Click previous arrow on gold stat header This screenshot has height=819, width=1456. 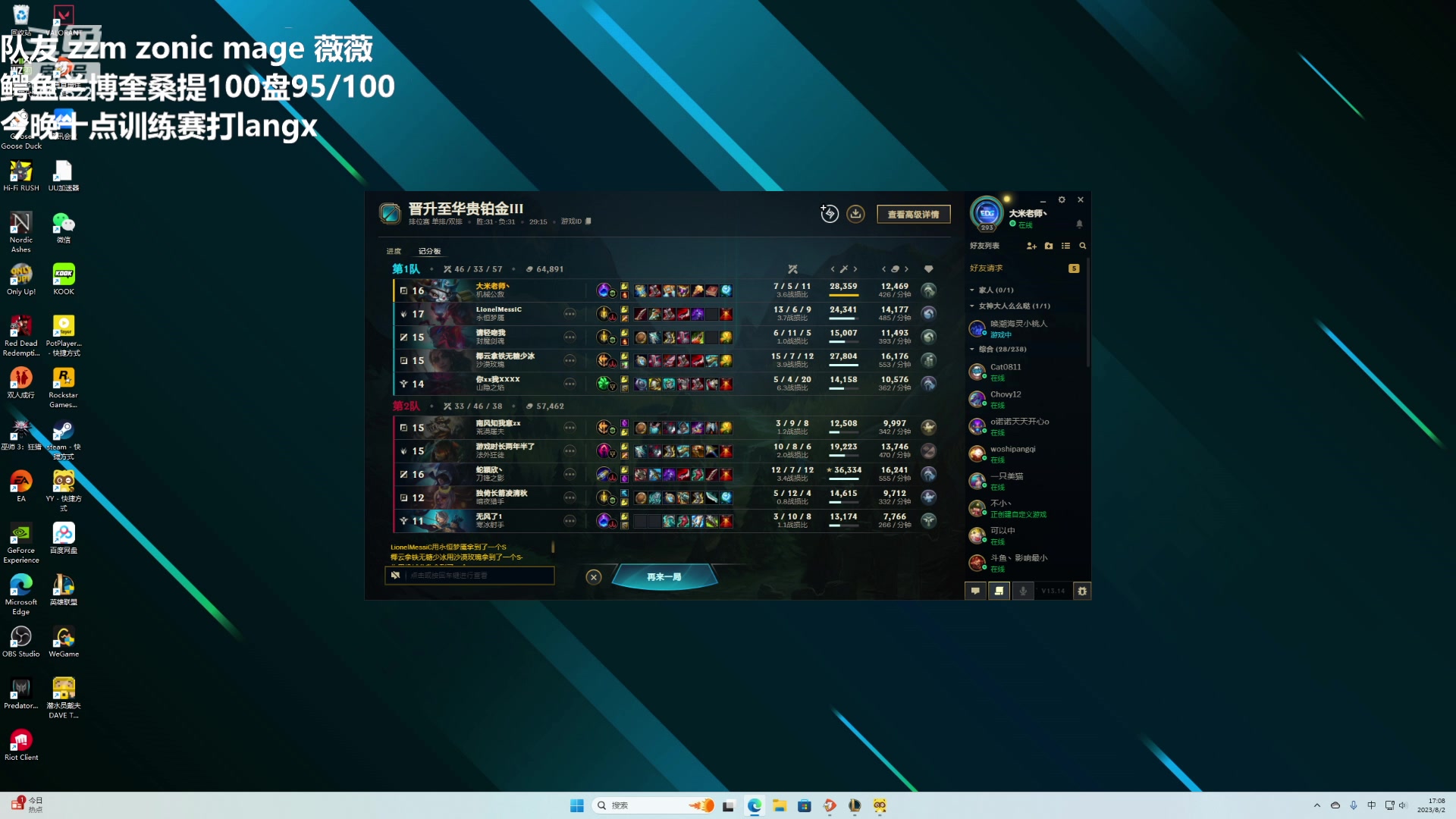click(x=883, y=269)
